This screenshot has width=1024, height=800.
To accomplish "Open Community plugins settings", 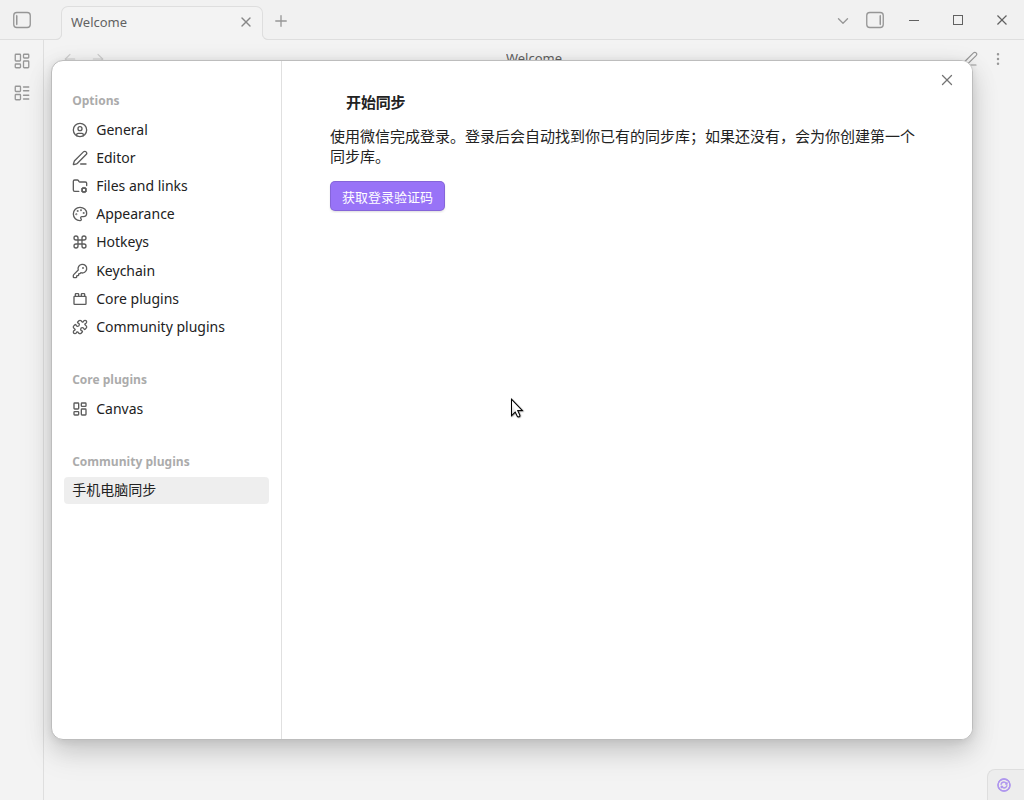I will pos(167,327).
